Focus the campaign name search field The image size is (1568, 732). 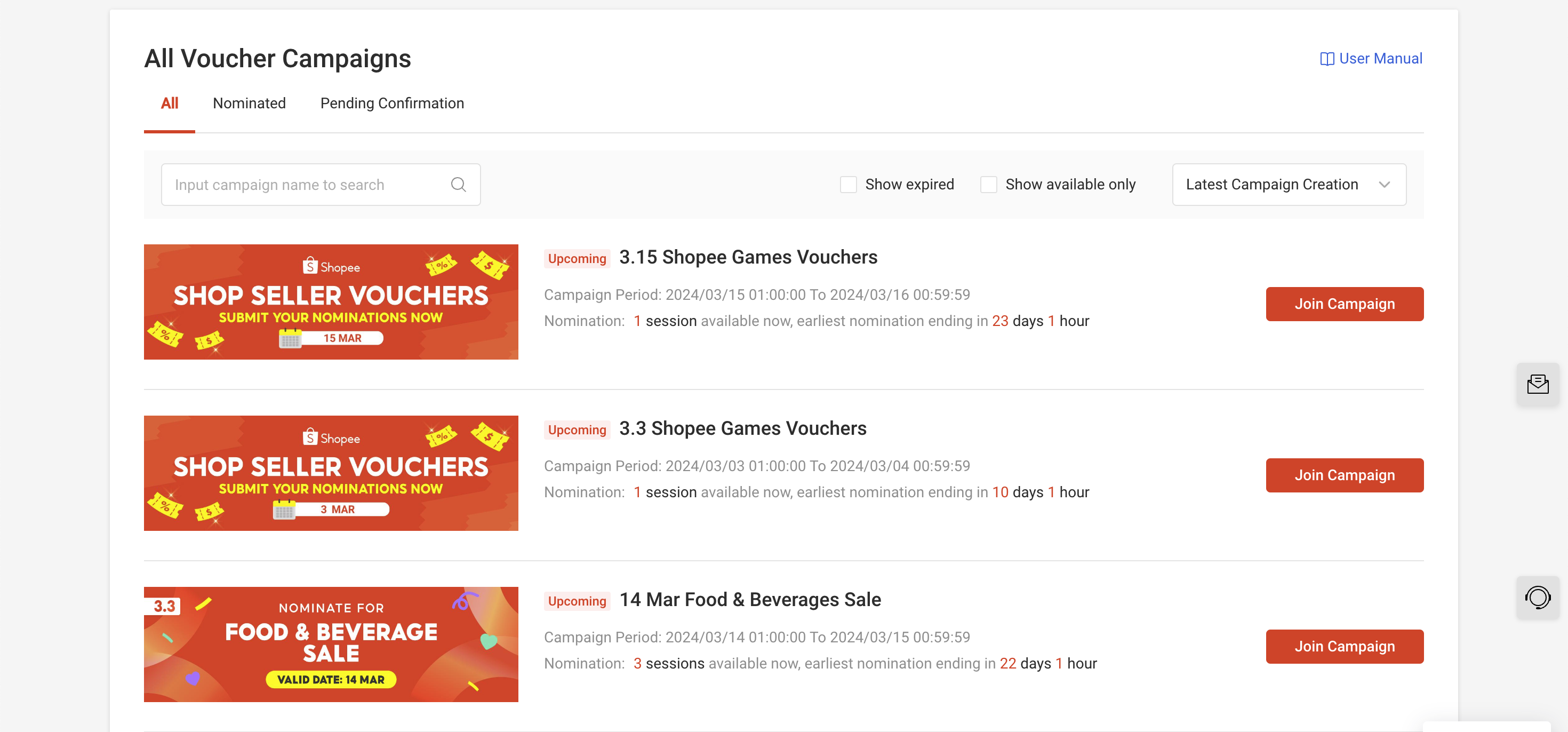305,185
